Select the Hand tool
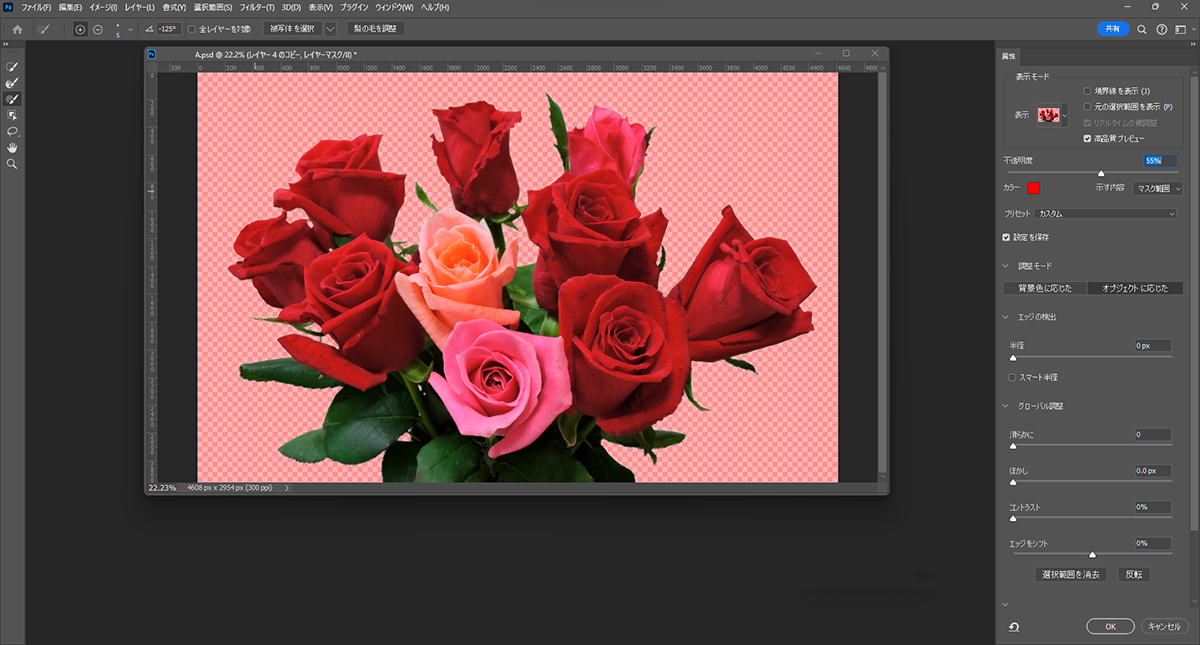Image resolution: width=1200 pixels, height=645 pixels. coord(12,147)
